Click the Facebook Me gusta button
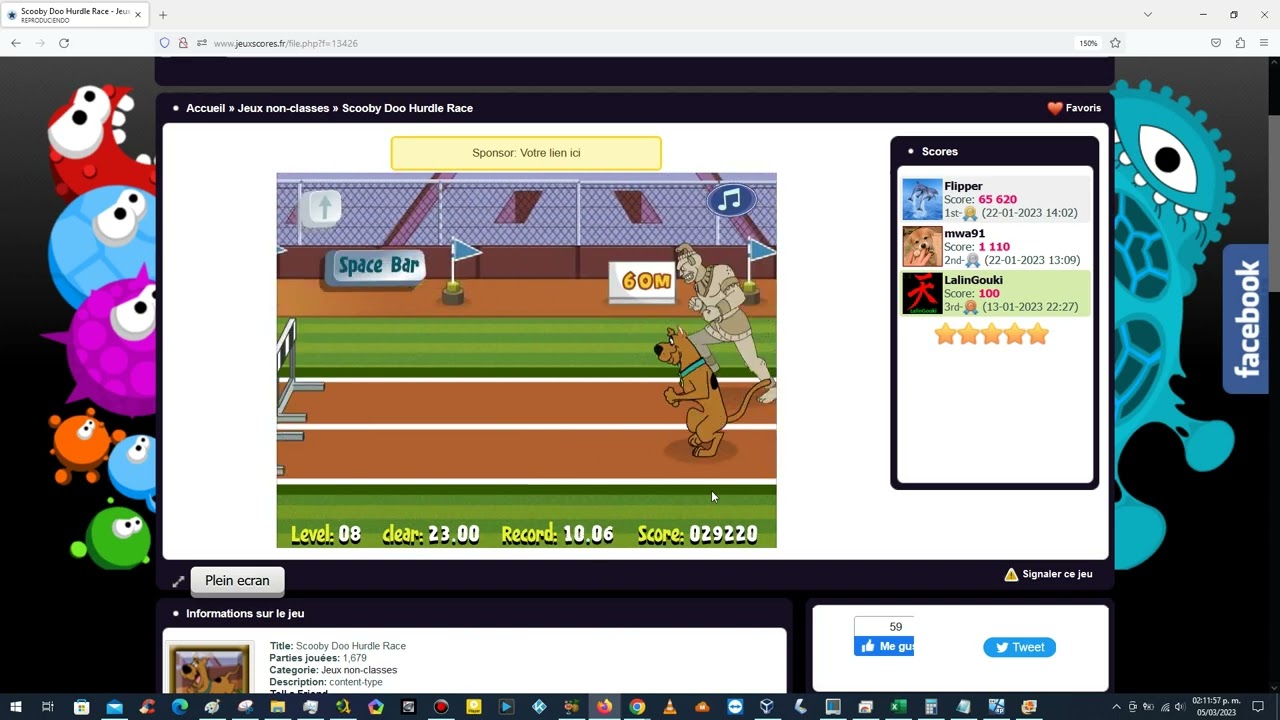Screen dimensions: 1280x720 point(884,647)
